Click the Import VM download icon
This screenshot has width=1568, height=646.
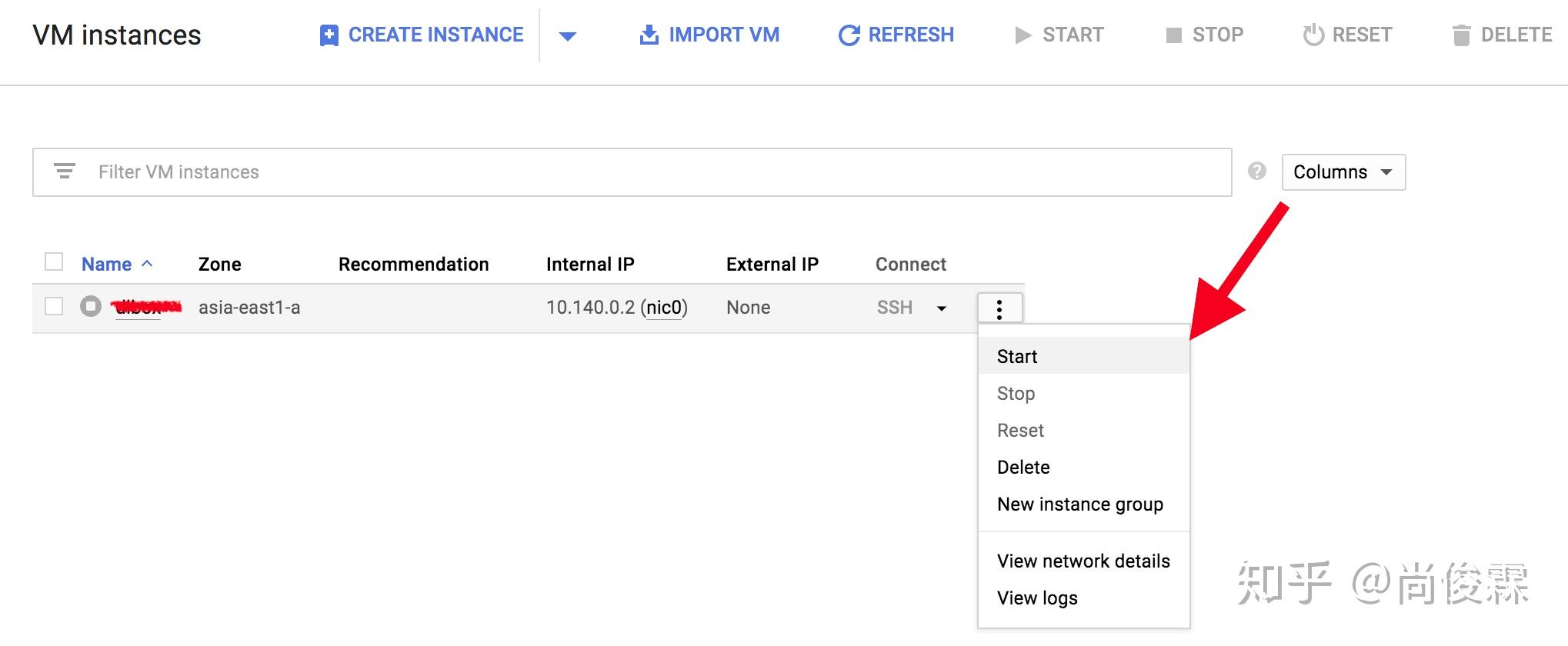pos(649,35)
